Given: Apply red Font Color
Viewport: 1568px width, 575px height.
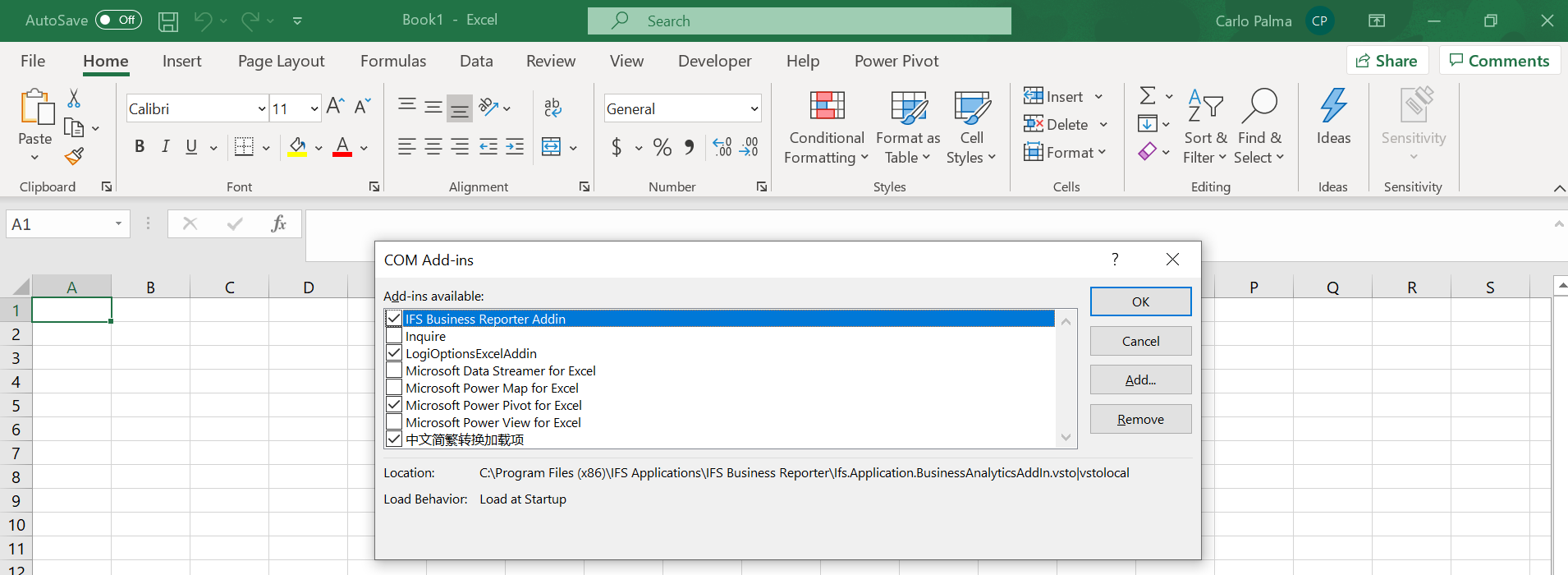Looking at the screenshot, I should [342, 147].
